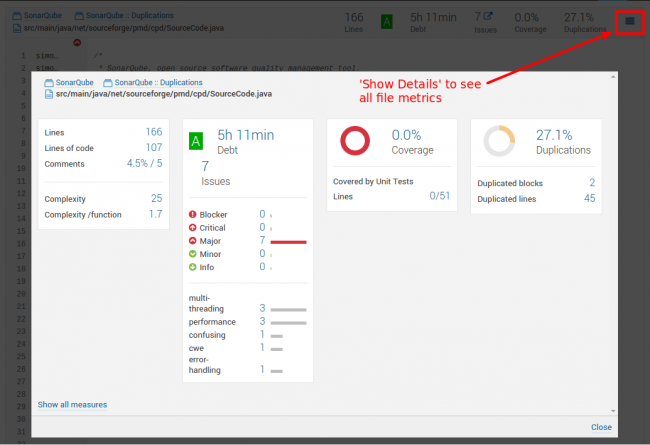Screen dimensions: 650x445
Task: Click the Complexity value 25
Action: pyautogui.click(x=156, y=198)
